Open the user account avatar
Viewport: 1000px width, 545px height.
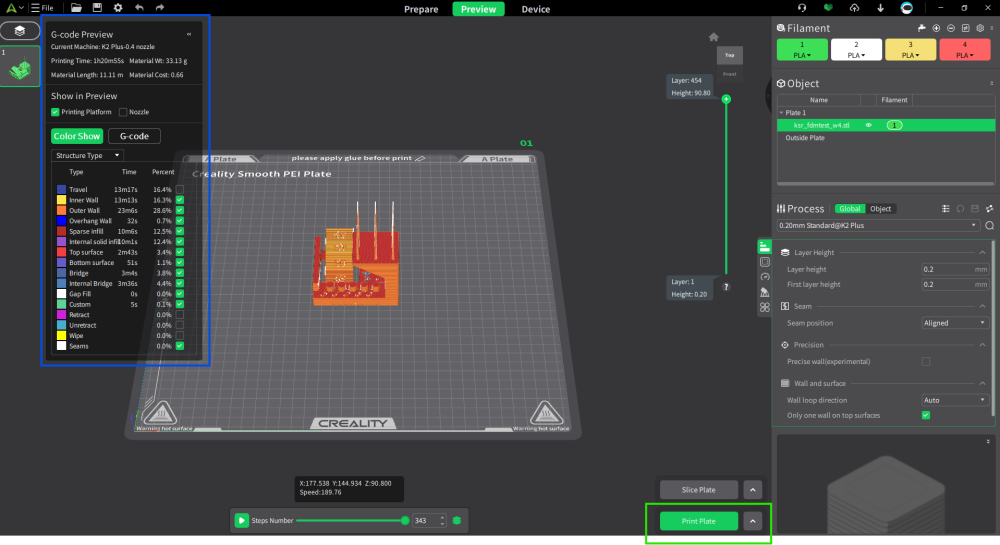[906, 8]
